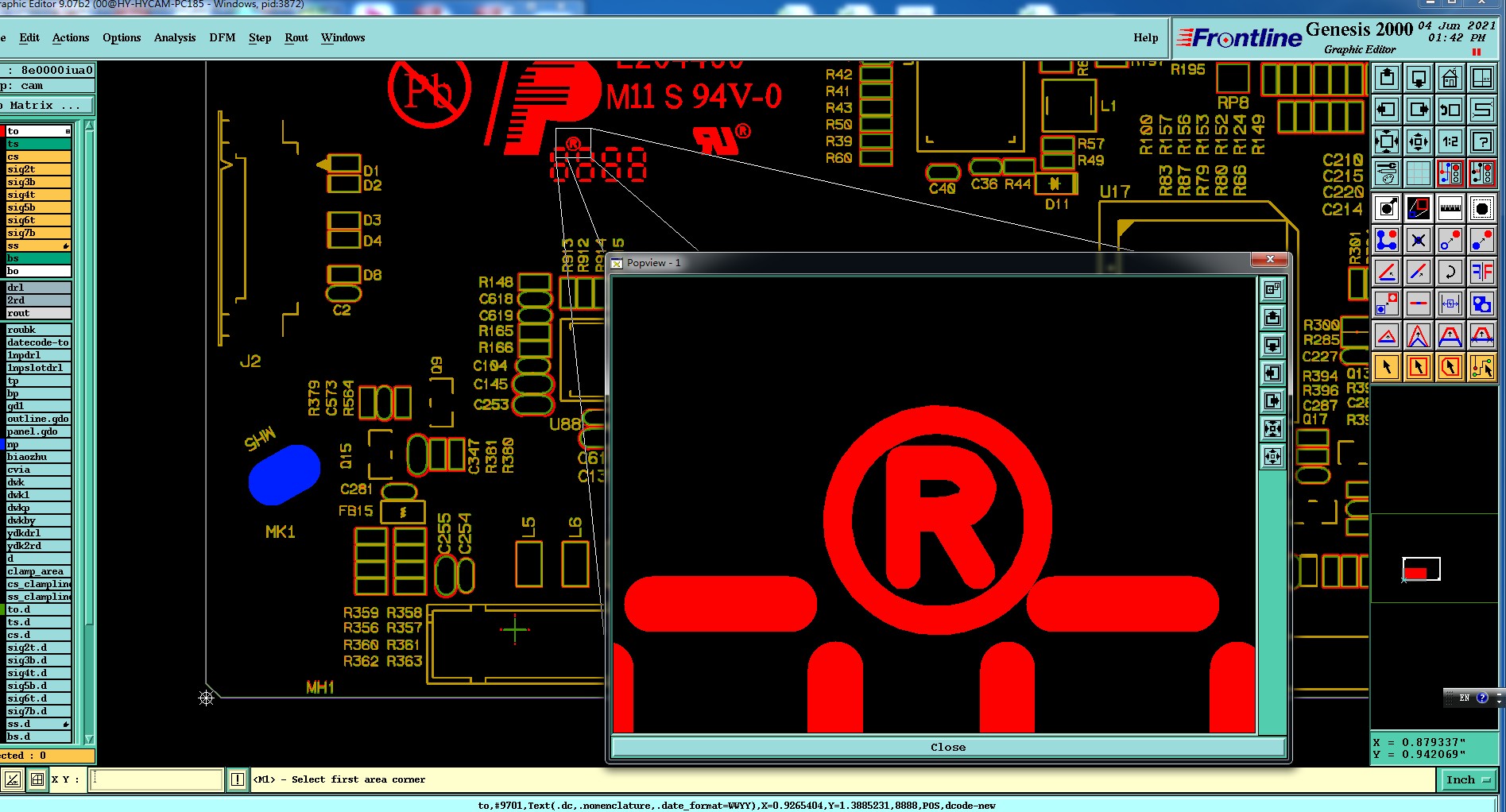Click the pan right icon in main toolbar
Image resolution: width=1506 pixels, height=812 pixels.
[1419, 110]
